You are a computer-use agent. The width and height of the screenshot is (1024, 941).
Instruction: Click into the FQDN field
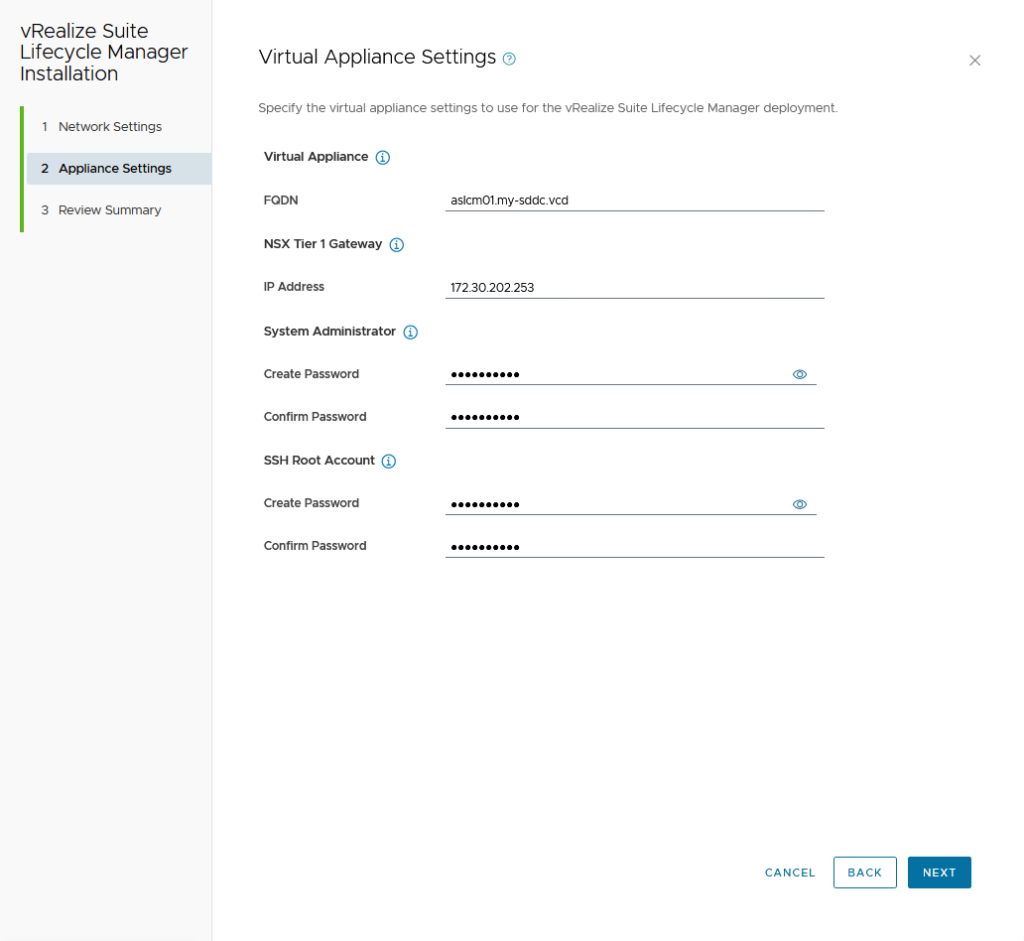(x=634, y=200)
